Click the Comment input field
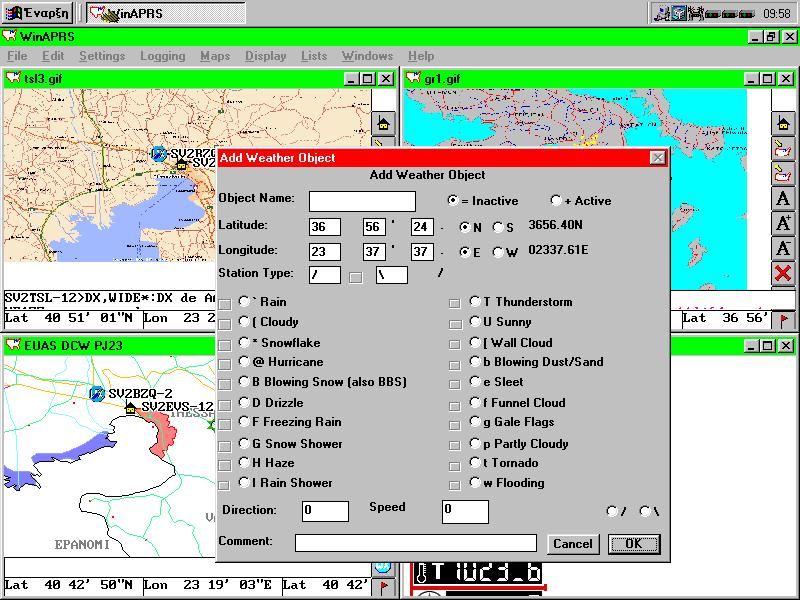Screen dimensions: 800x600 [416, 543]
